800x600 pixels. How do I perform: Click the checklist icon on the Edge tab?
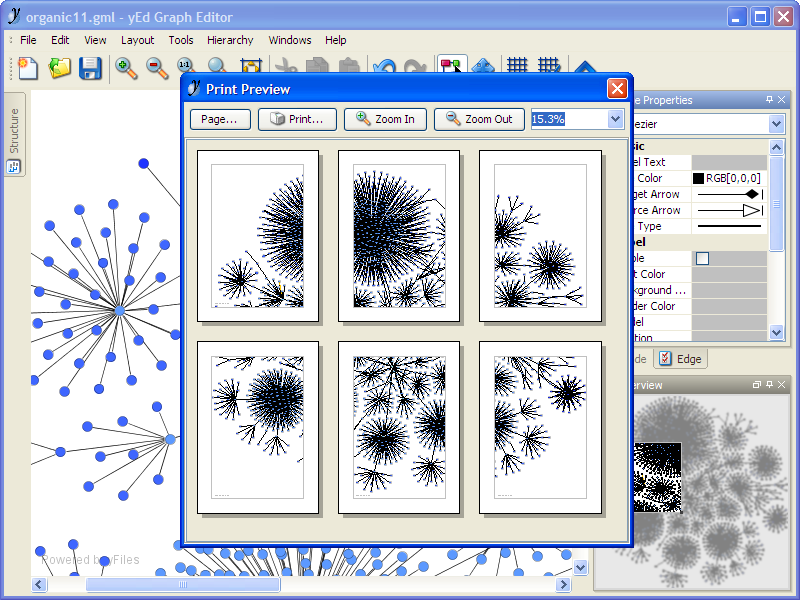[665, 359]
